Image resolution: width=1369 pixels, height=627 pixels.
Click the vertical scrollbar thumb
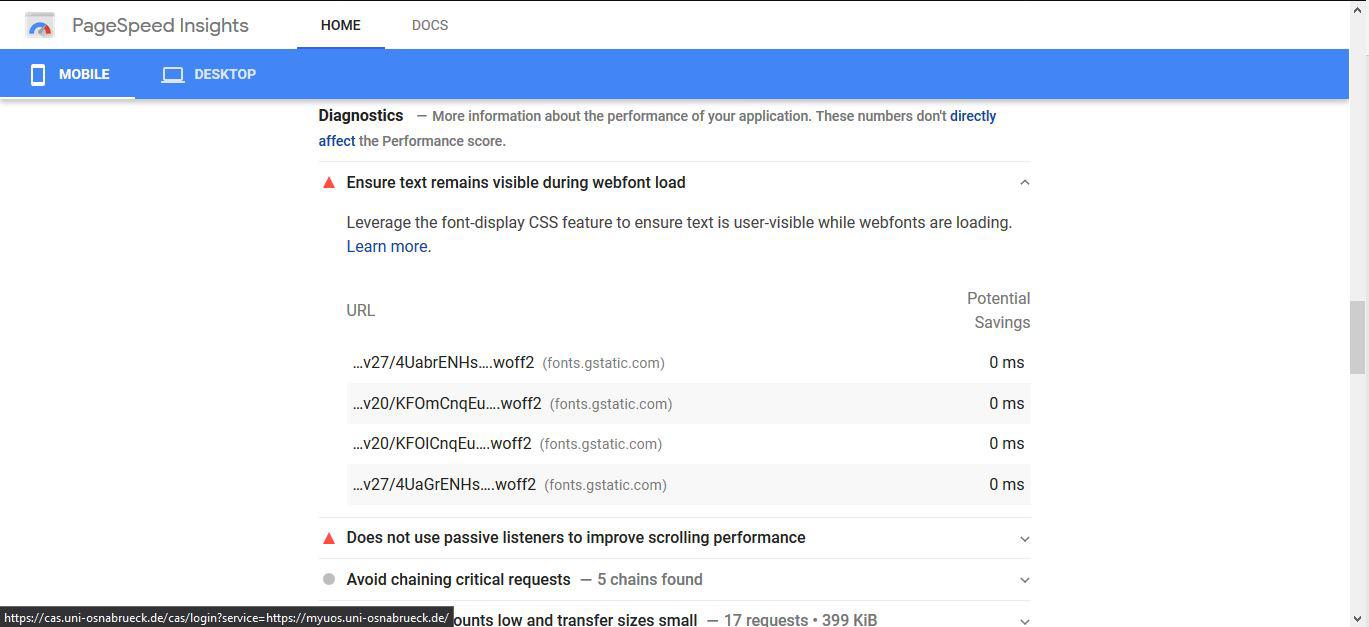click(1358, 336)
